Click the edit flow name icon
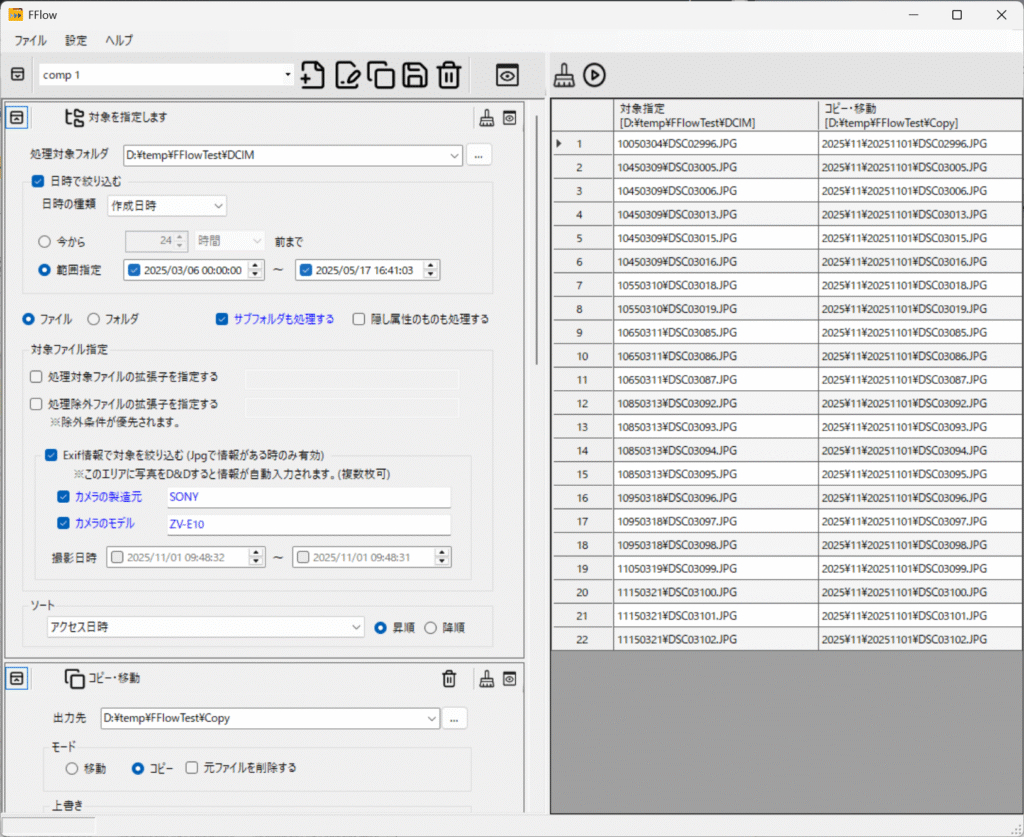Viewport: 1024px width, 837px height. click(x=347, y=75)
